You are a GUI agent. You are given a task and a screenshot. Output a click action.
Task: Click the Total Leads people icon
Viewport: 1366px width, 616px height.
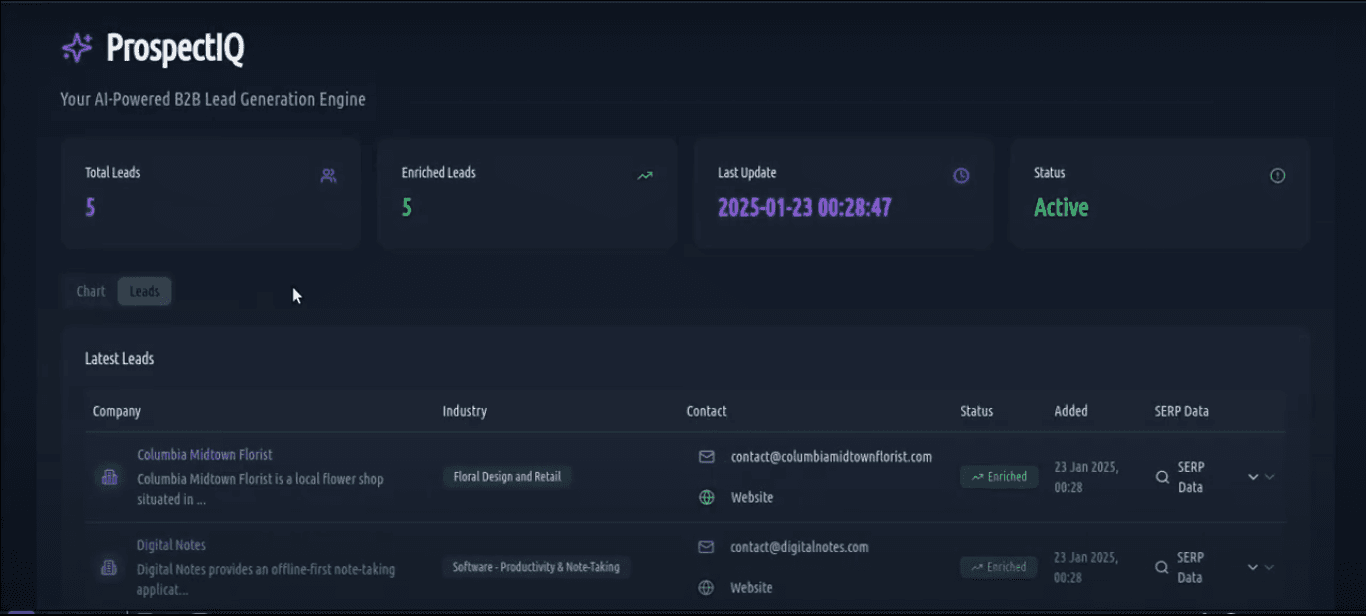pyautogui.click(x=328, y=176)
